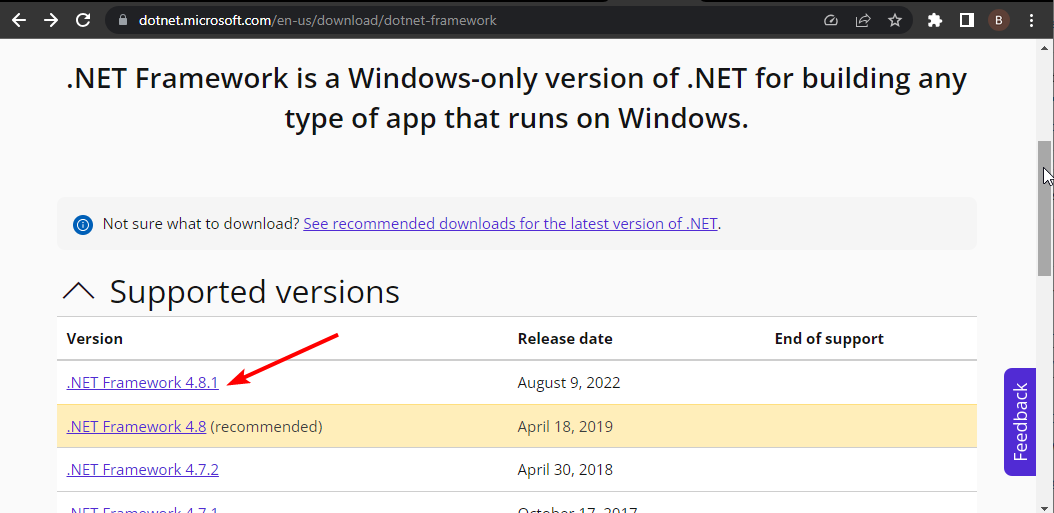Select the dotnet.microsoft.com address bar URL
The height and width of the screenshot is (513, 1054).
317,20
